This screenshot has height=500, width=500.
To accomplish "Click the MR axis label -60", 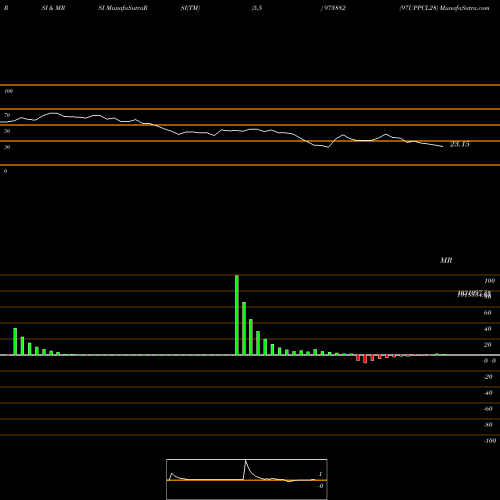I will pos(488,409).
